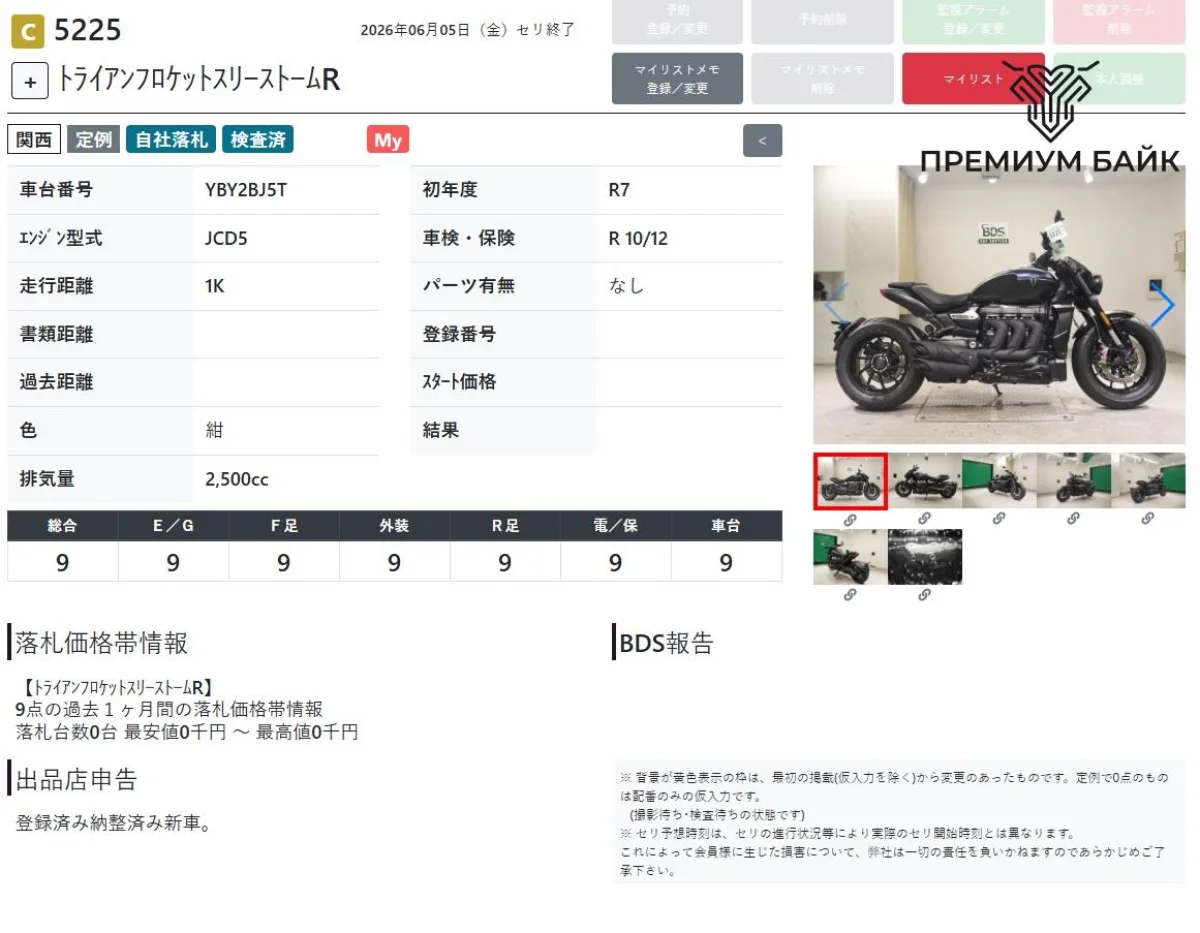
Task: Click the 落札価格帯情報 heading
Action: [x=101, y=643]
